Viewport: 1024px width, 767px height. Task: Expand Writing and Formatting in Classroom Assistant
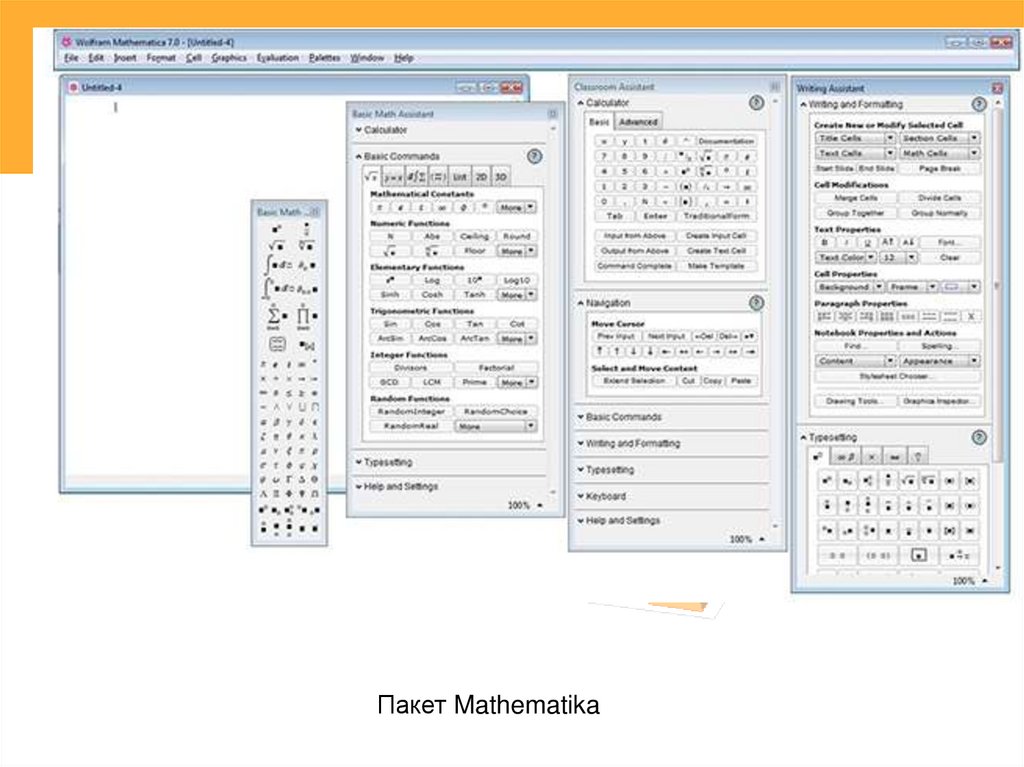pyautogui.click(x=628, y=443)
